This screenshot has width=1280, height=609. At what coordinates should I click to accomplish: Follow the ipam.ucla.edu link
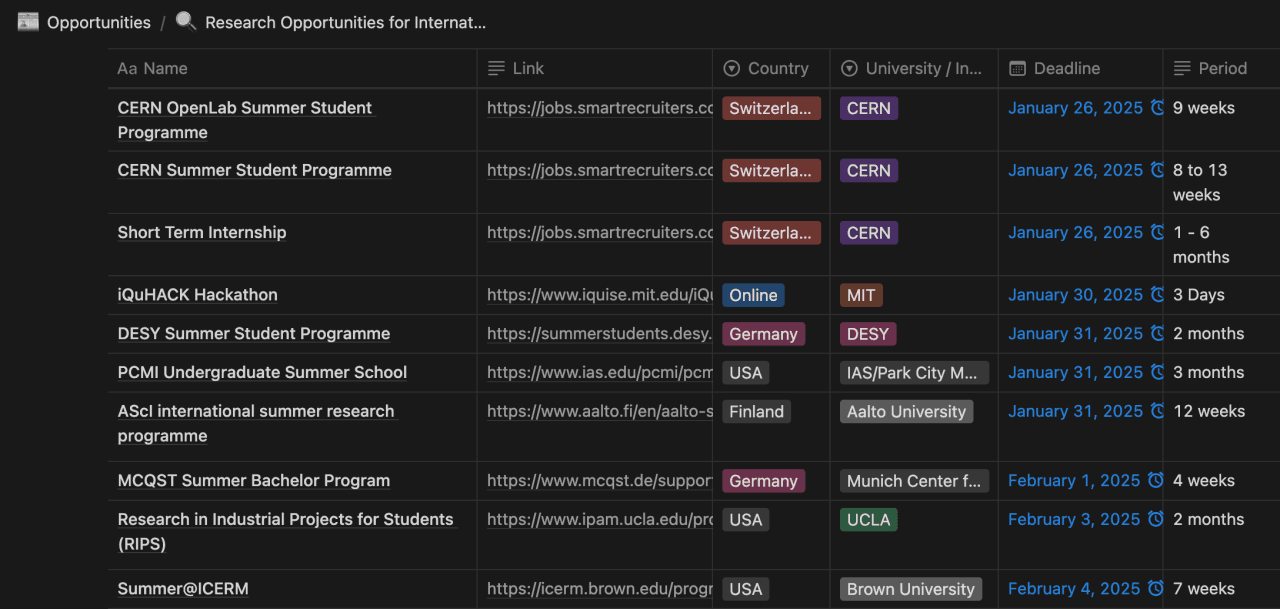[x=600, y=520]
